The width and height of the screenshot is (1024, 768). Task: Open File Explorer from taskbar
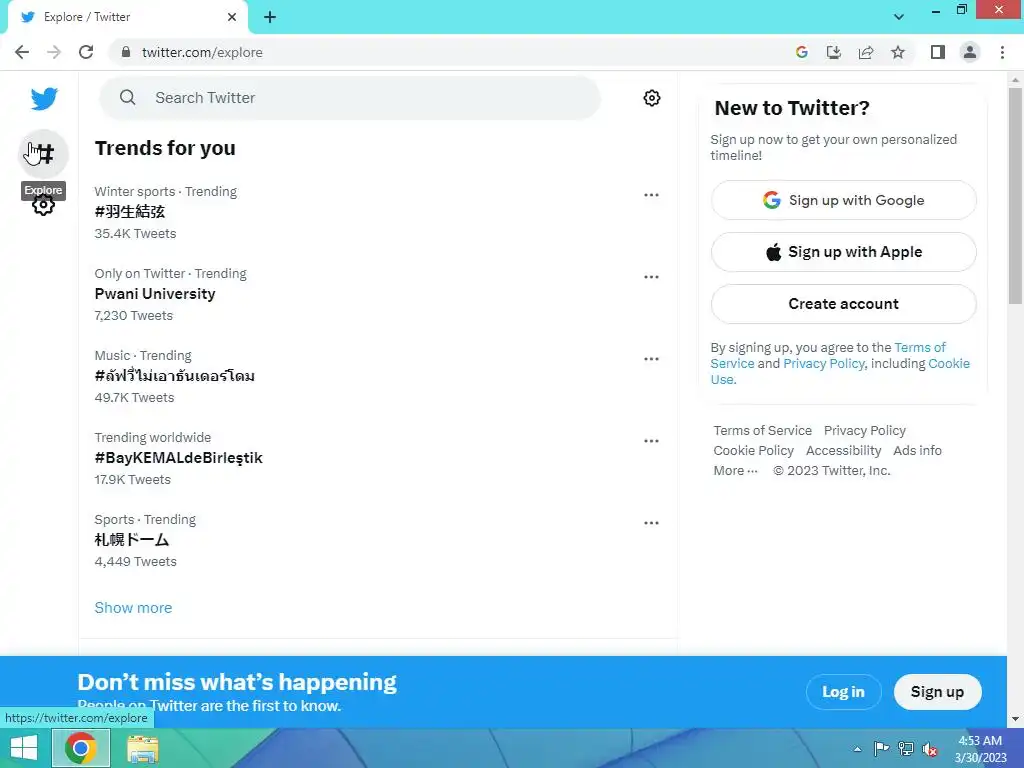(x=142, y=748)
